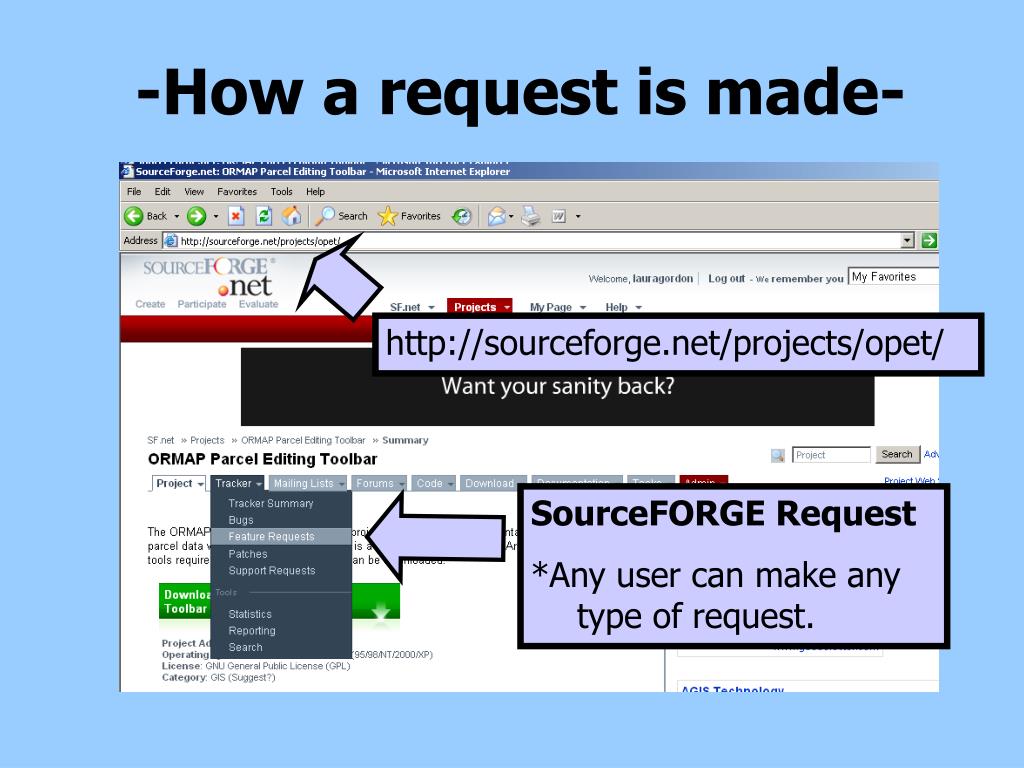This screenshot has width=1024, height=768.
Task: Click SF.net in the breadcrumb trail
Action: (161, 440)
